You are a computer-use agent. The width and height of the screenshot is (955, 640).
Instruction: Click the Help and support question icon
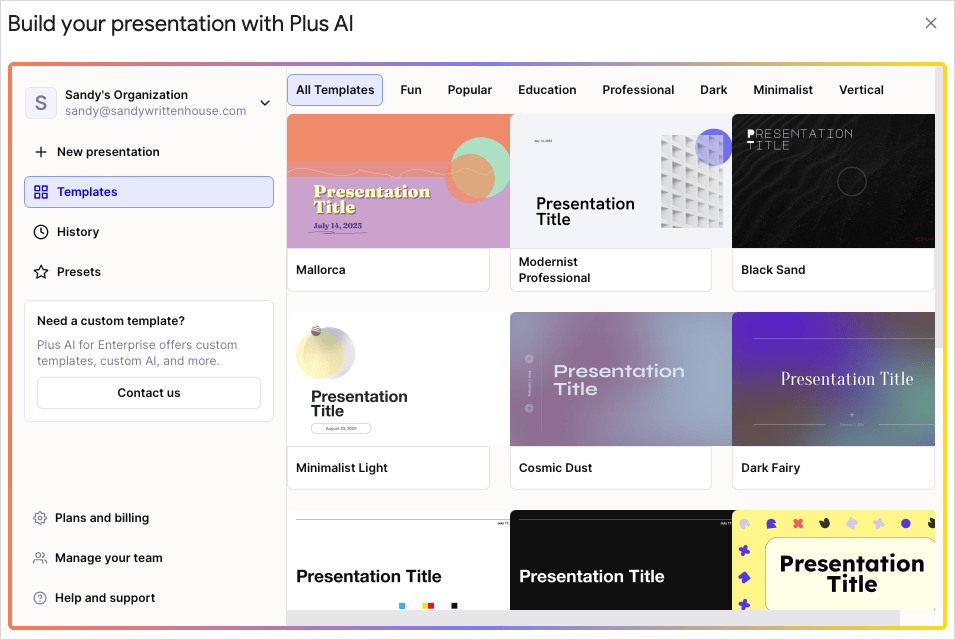point(40,598)
